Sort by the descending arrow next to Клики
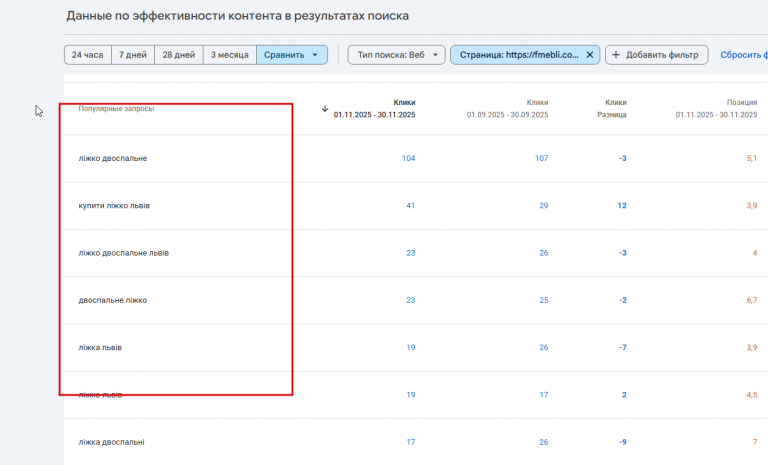 (325, 109)
